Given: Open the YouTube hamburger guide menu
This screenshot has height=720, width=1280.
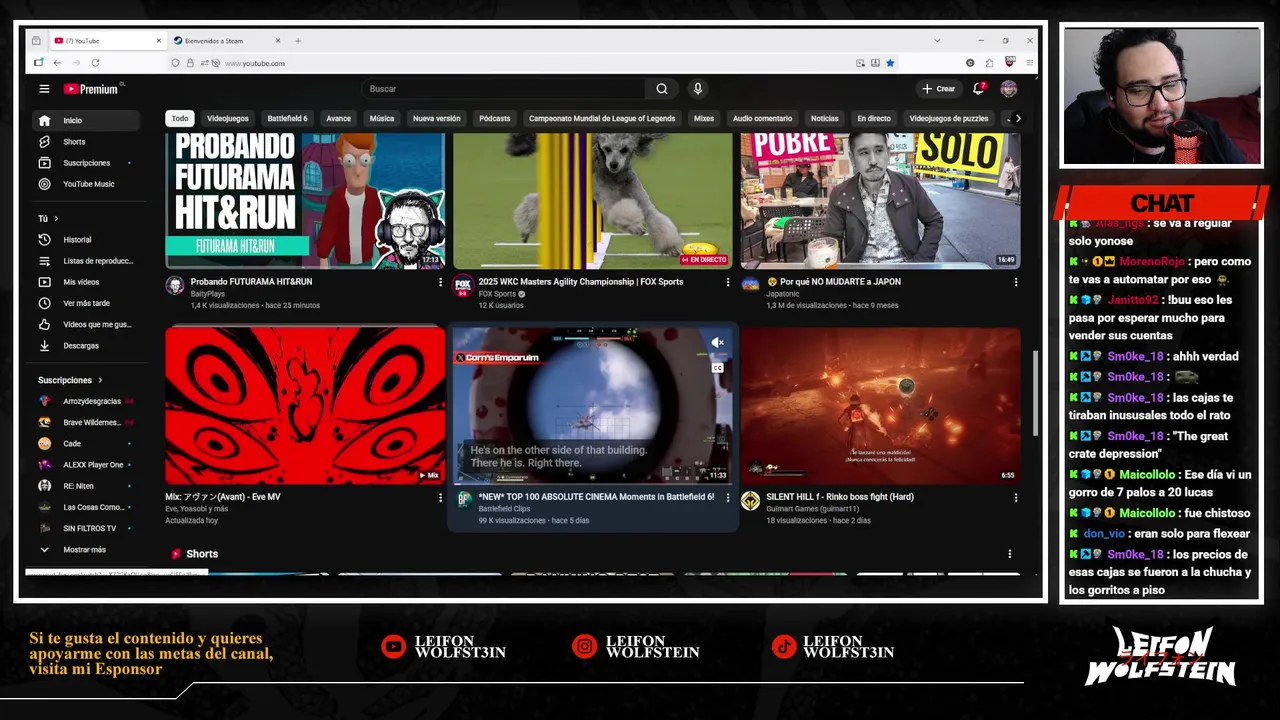Looking at the screenshot, I should [x=44, y=89].
